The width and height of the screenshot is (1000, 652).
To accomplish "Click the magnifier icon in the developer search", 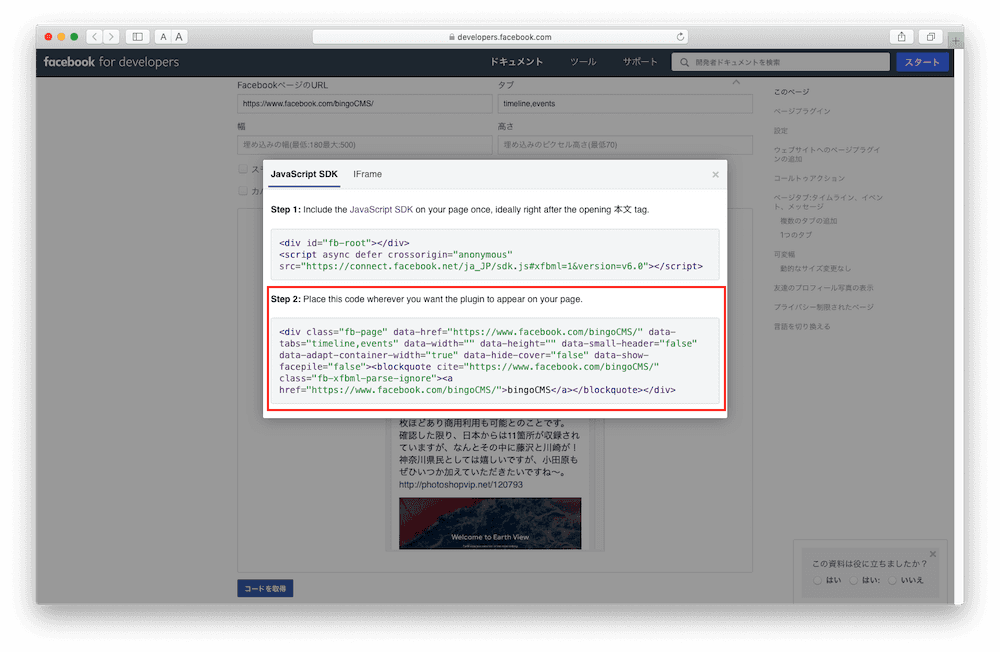I will [x=683, y=61].
